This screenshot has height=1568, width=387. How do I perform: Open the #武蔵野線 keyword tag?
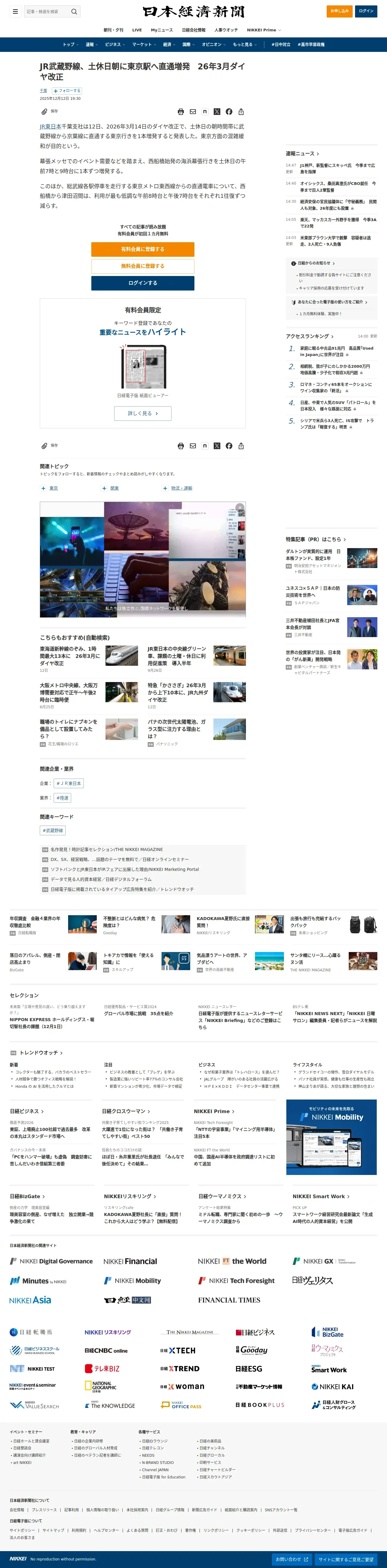click(53, 830)
